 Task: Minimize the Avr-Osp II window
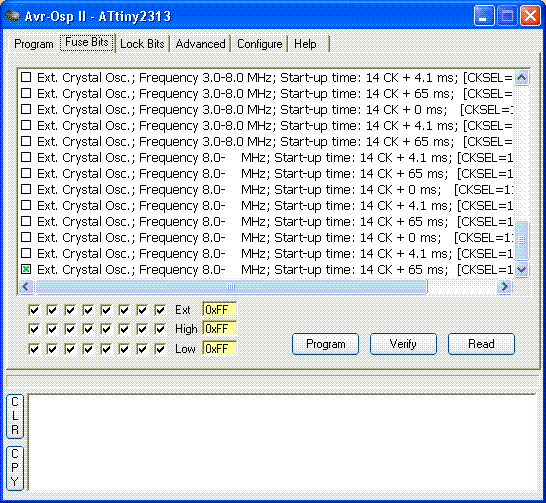[484, 16]
